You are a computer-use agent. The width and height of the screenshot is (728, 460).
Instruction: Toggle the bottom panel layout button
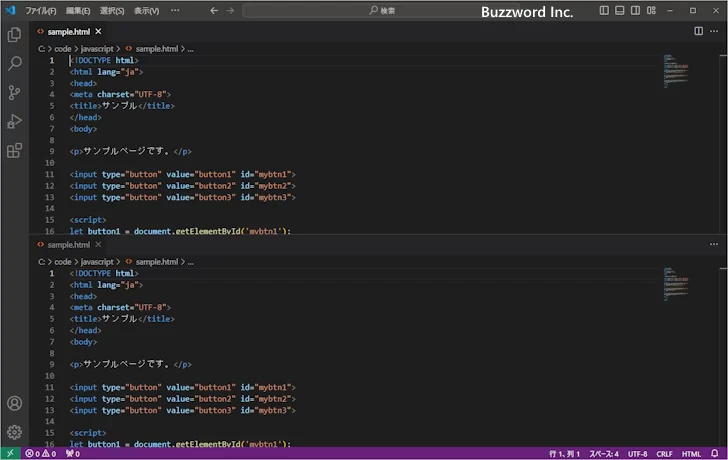[618, 10]
